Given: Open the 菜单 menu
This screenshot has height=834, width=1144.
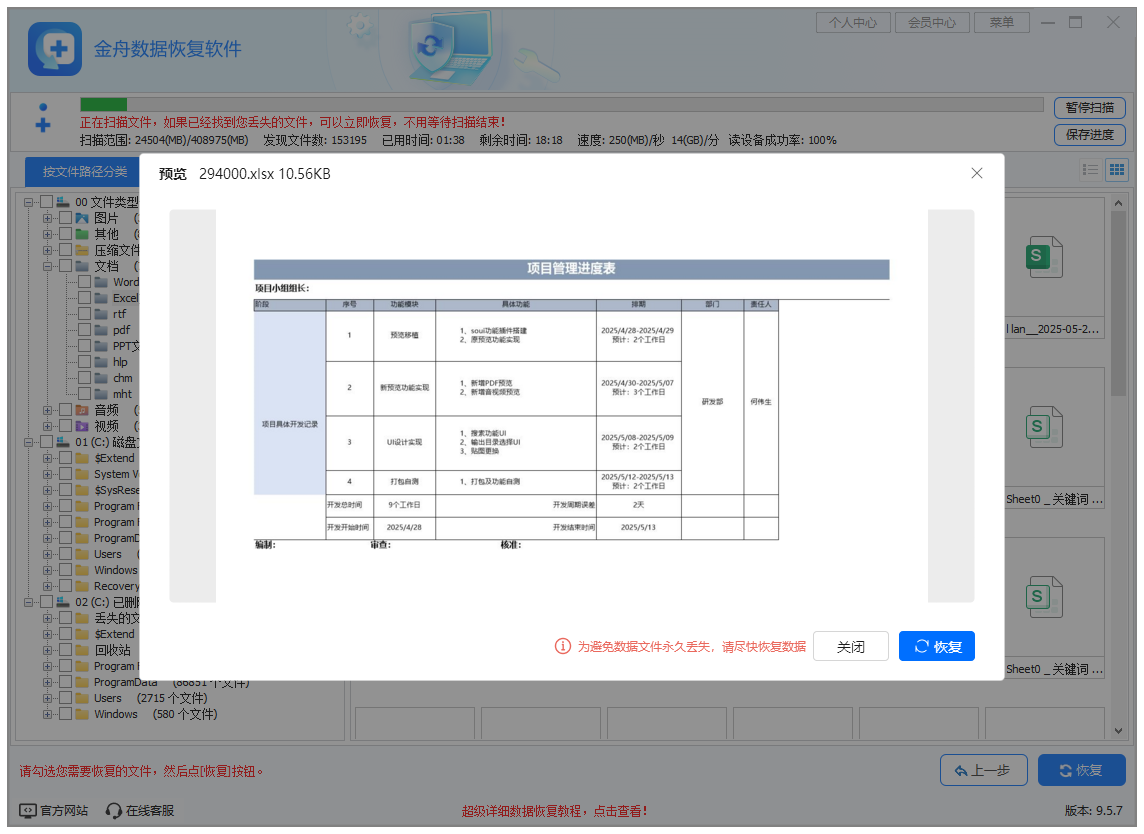Looking at the screenshot, I should point(1002,23).
